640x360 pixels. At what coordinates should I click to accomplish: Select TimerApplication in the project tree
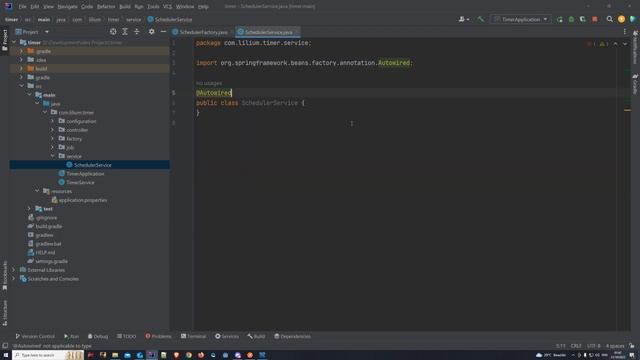[x=85, y=173]
